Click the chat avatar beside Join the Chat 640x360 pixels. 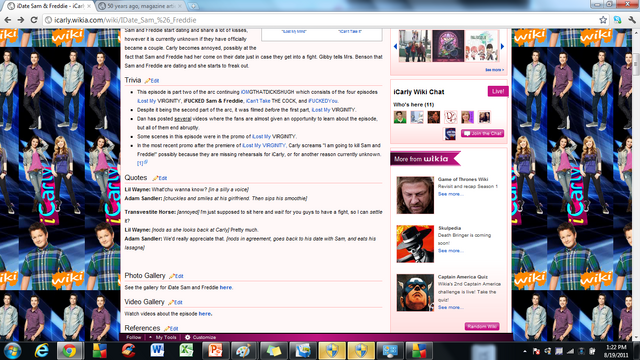[450, 133]
